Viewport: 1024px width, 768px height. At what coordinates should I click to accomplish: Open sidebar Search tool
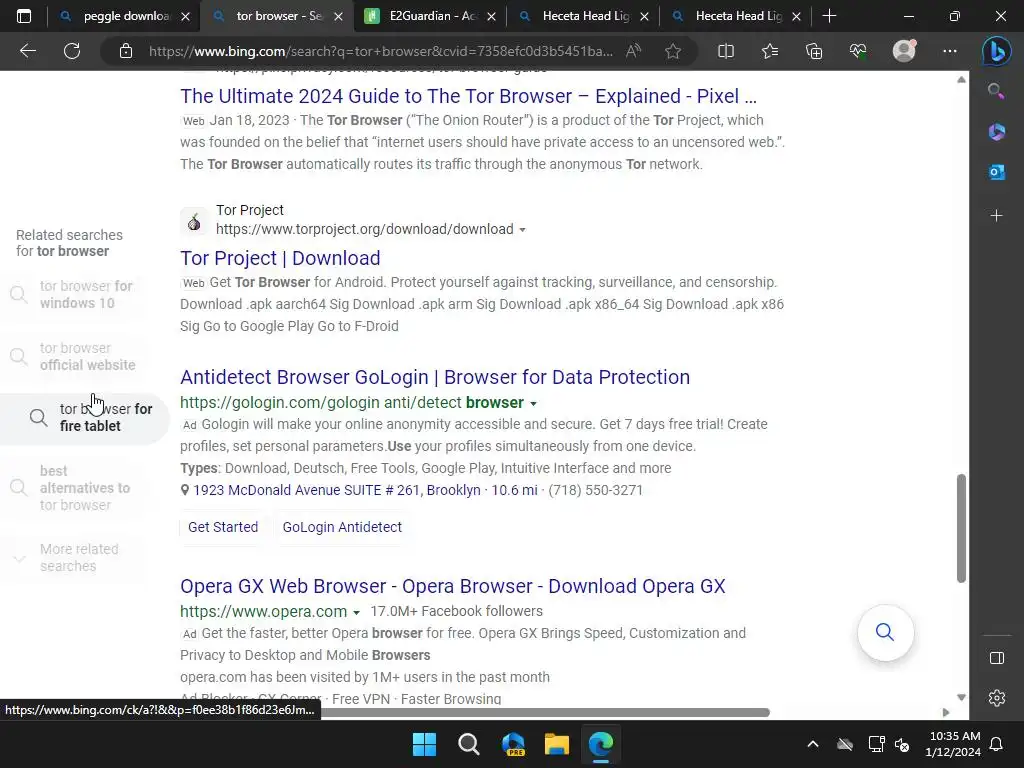pos(996,91)
